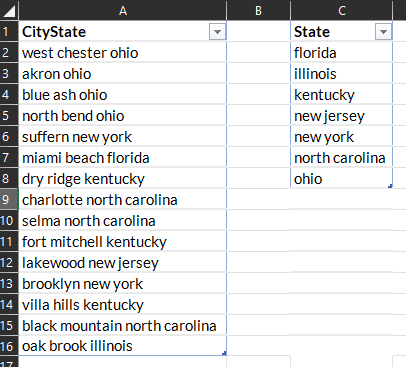
Task: Select State cell 'florida'
Action: pos(342,53)
